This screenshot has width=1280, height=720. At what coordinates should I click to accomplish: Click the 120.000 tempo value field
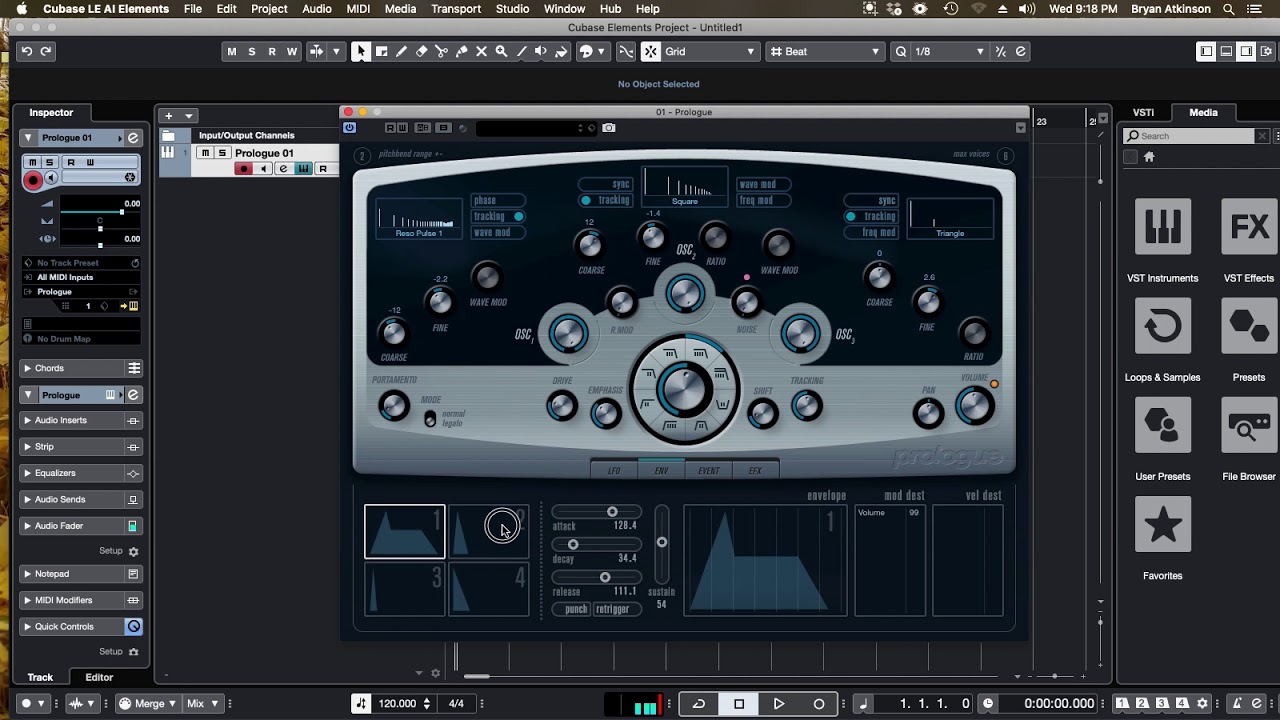[397, 704]
